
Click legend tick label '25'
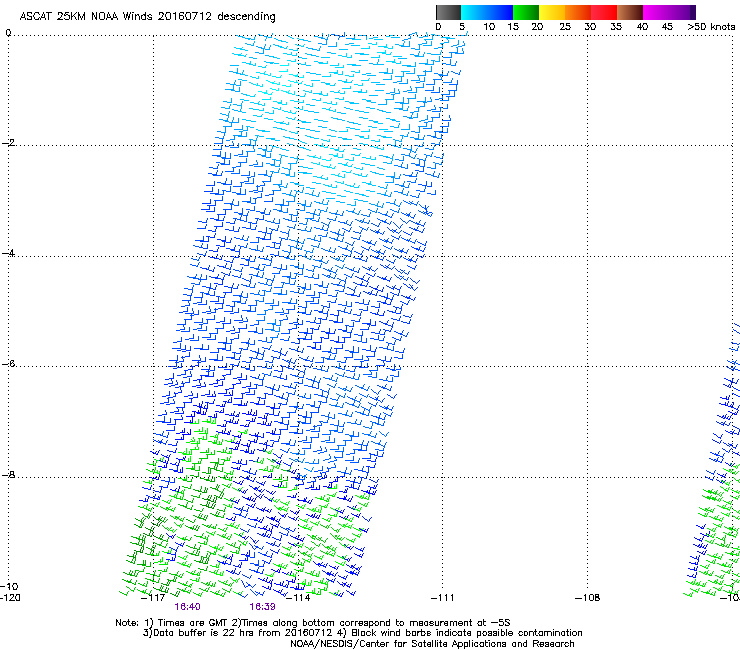(565, 27)
